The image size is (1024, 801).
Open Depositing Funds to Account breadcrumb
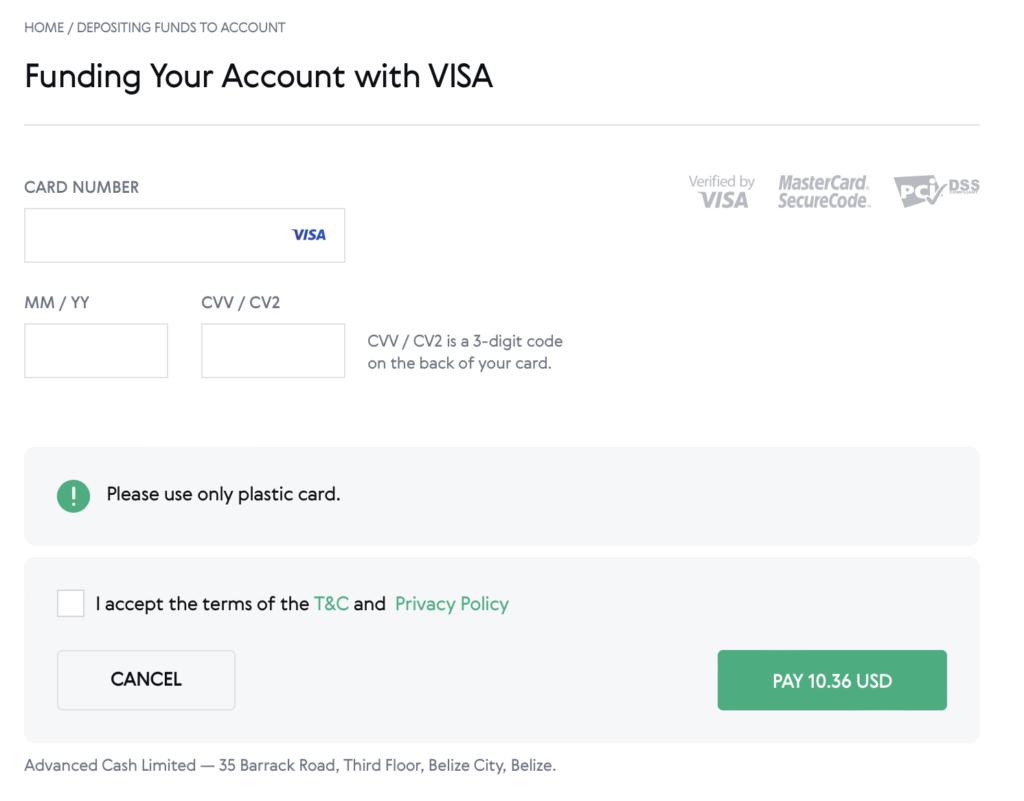coord(181,28)
